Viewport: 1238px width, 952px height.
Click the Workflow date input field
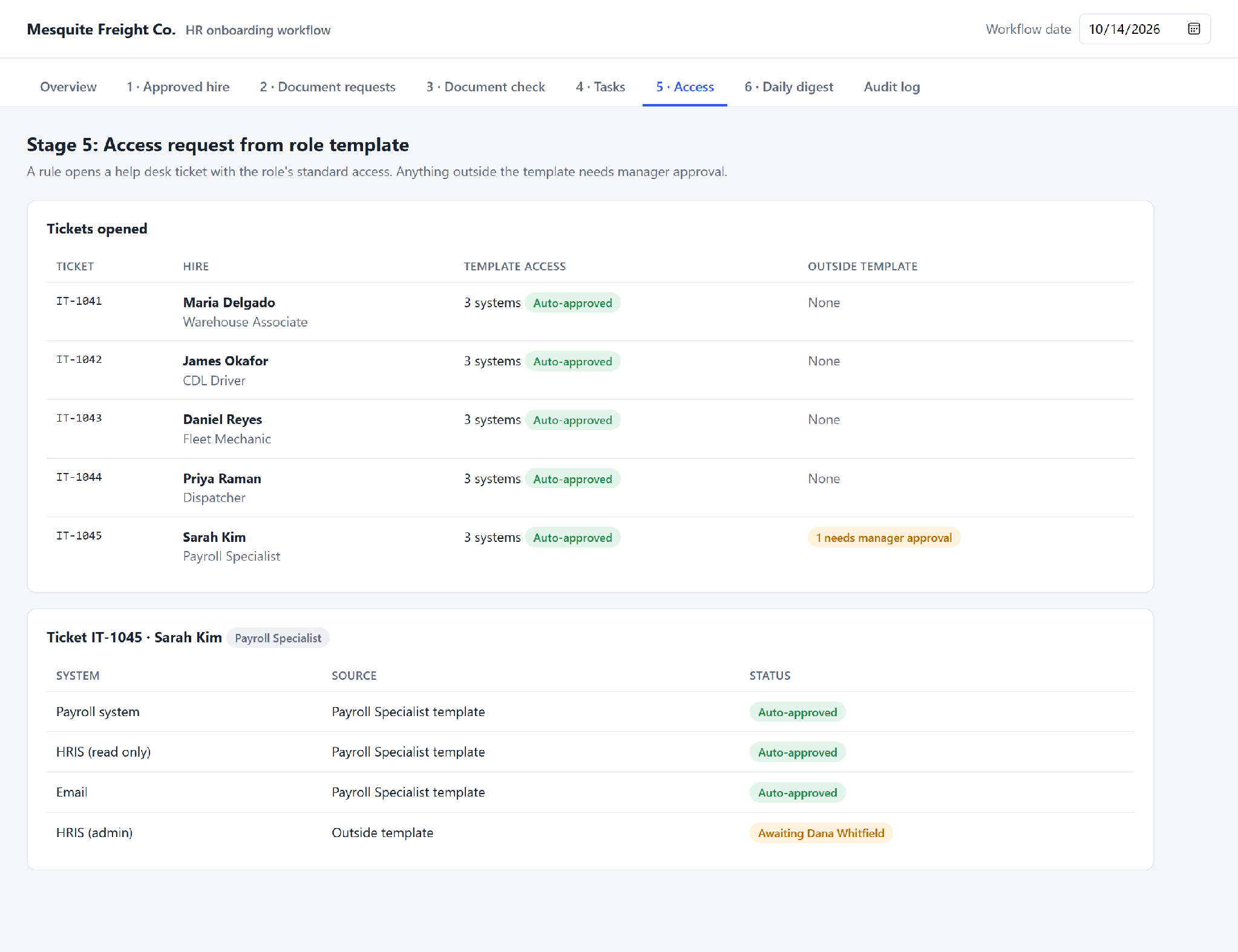coord(1145,29)
